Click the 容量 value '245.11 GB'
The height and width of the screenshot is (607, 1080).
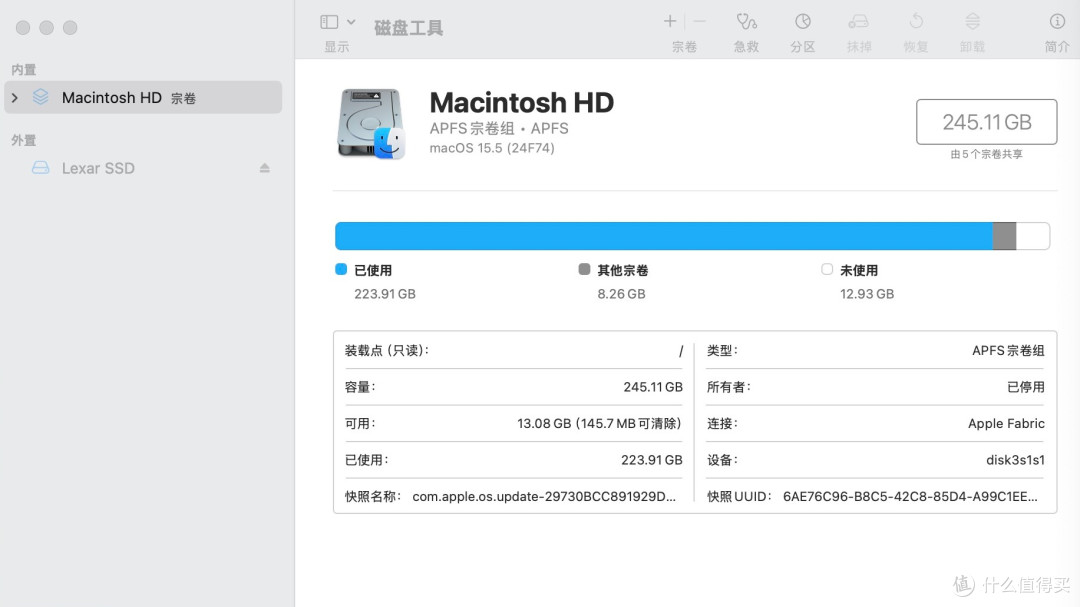tap(653, 387)
